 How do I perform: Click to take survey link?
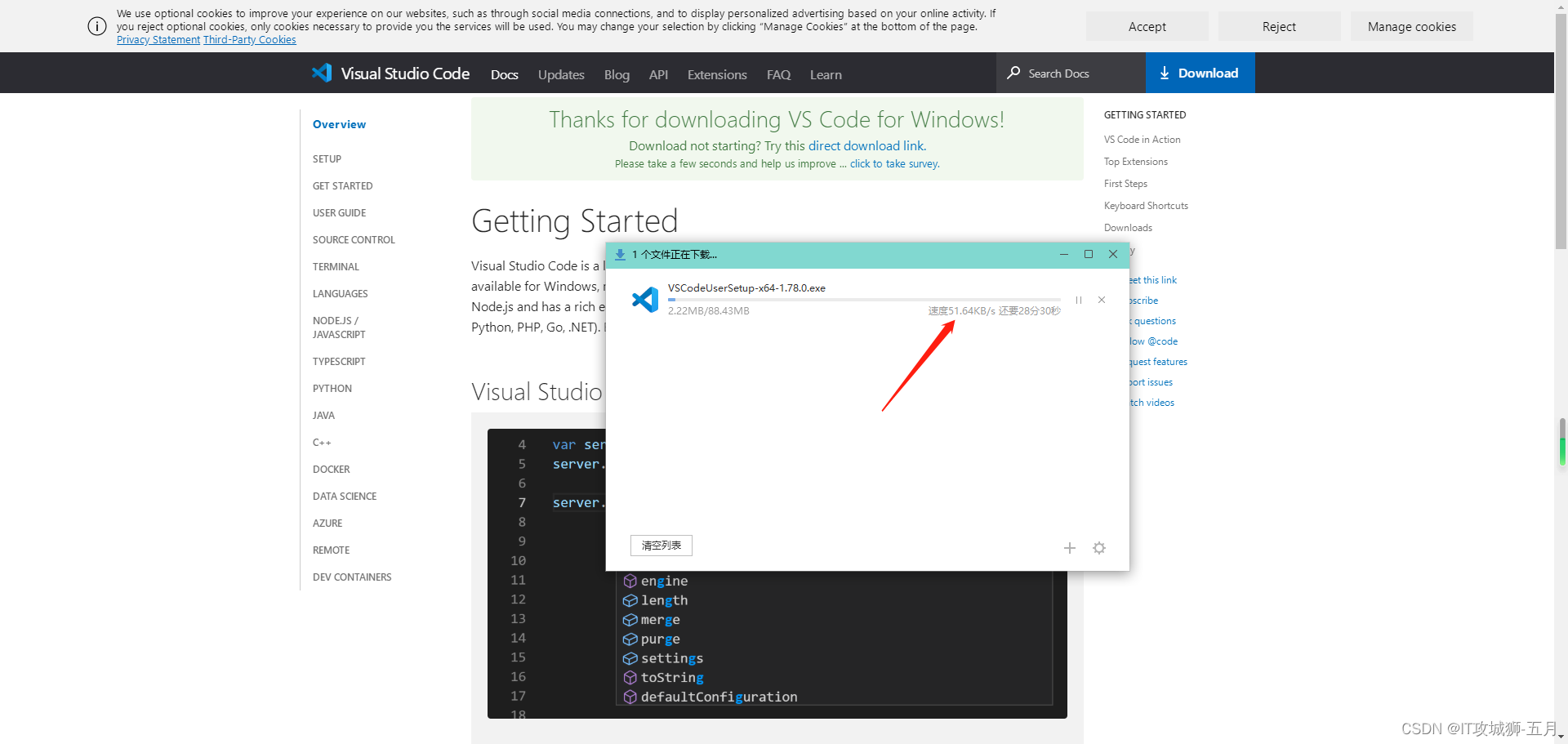[x=894, y=164]
